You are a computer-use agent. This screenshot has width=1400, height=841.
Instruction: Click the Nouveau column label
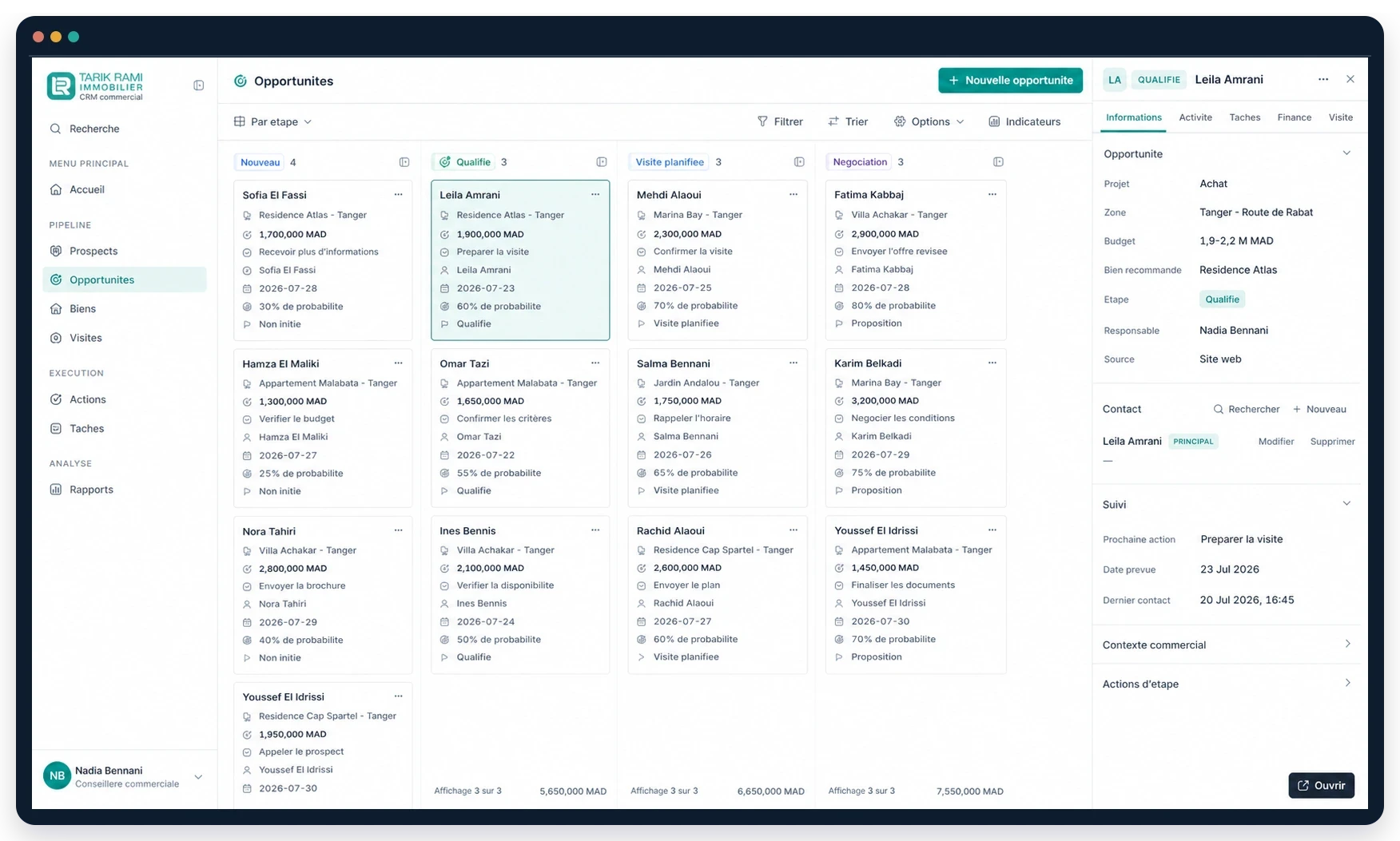coord(261,162)
